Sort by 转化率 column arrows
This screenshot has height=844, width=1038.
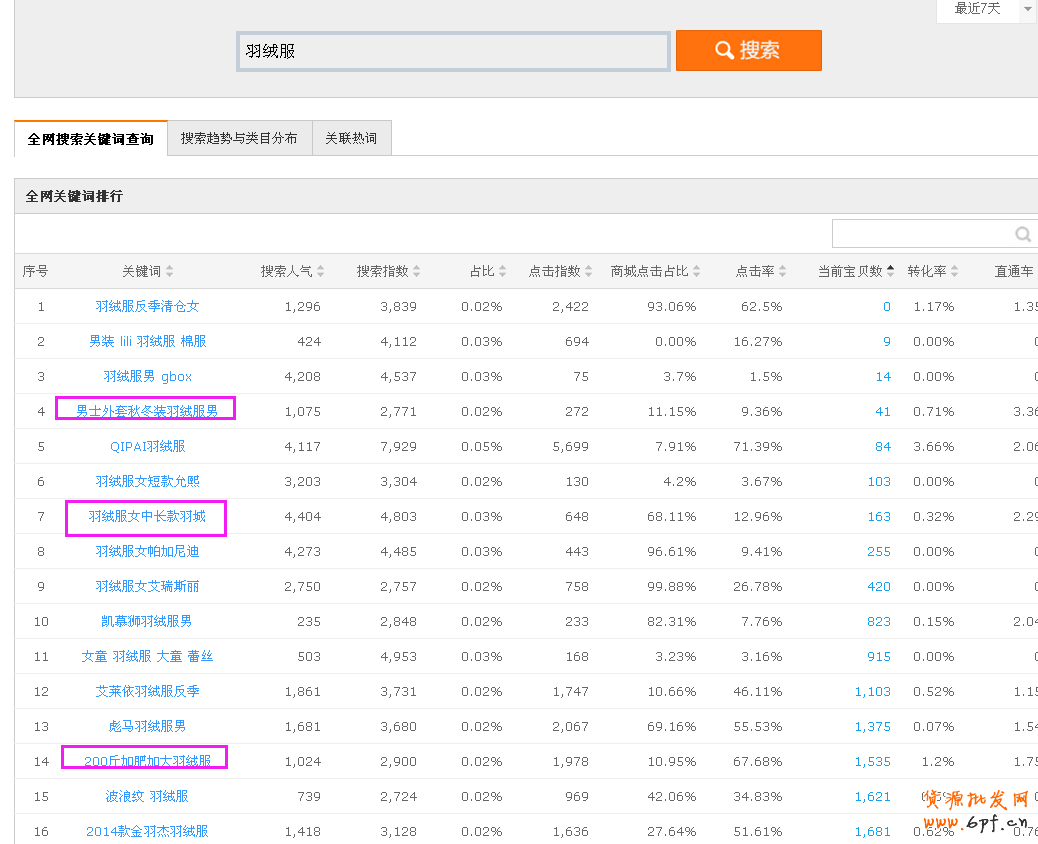click(x=955, y=272)
